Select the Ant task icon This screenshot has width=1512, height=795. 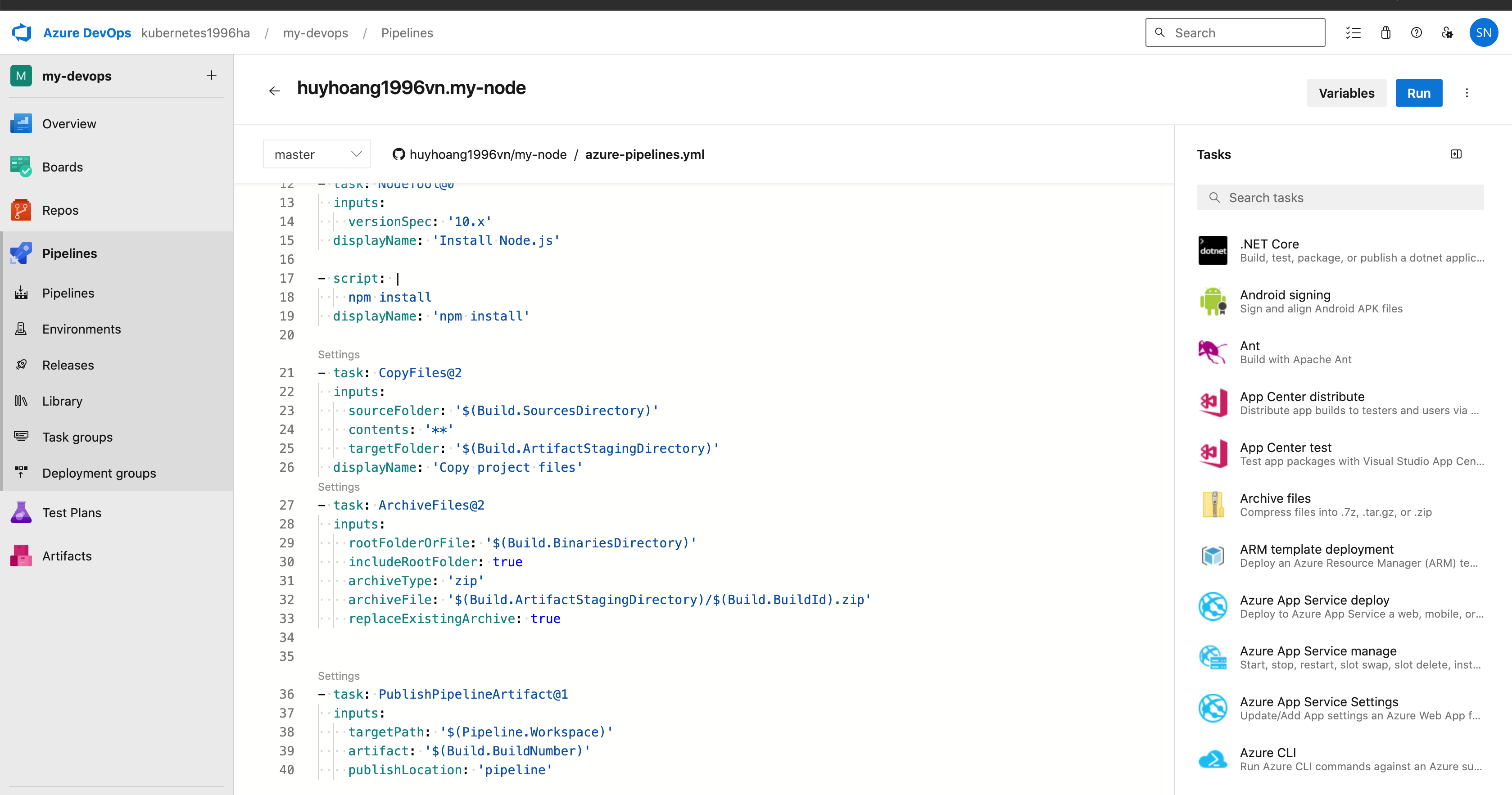1213,352
